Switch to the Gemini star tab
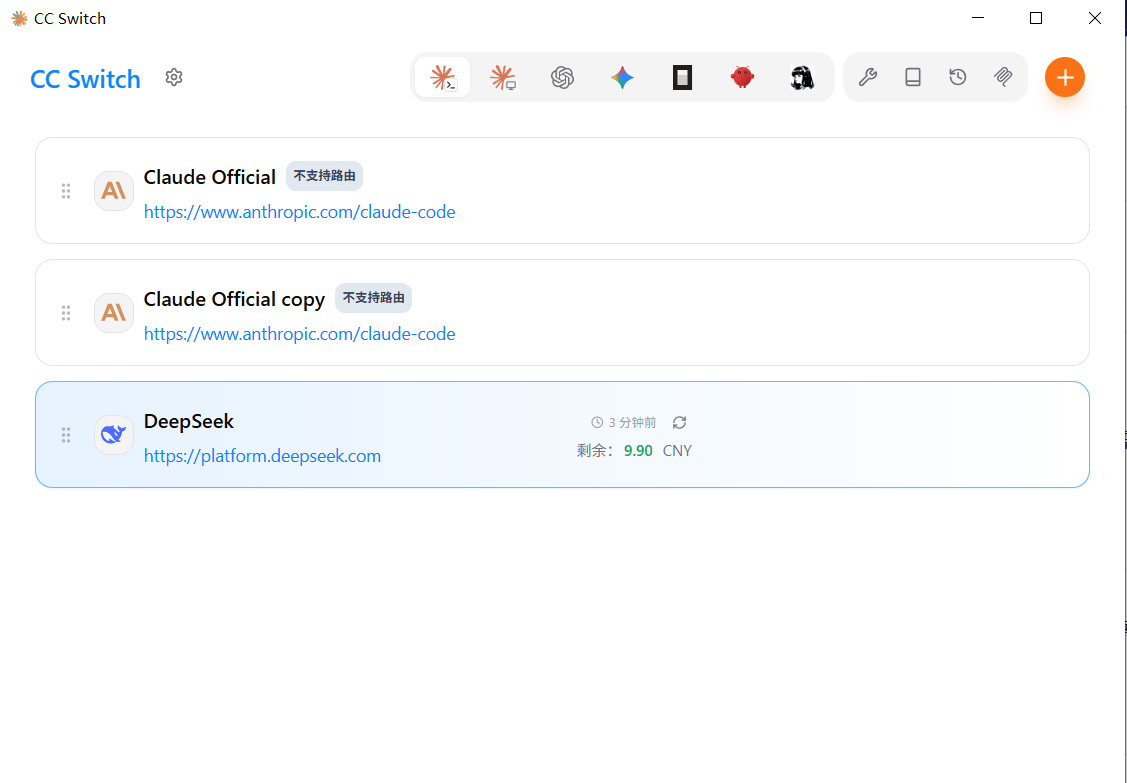This screenshot has width=1127, height=783. pos(622,77)
